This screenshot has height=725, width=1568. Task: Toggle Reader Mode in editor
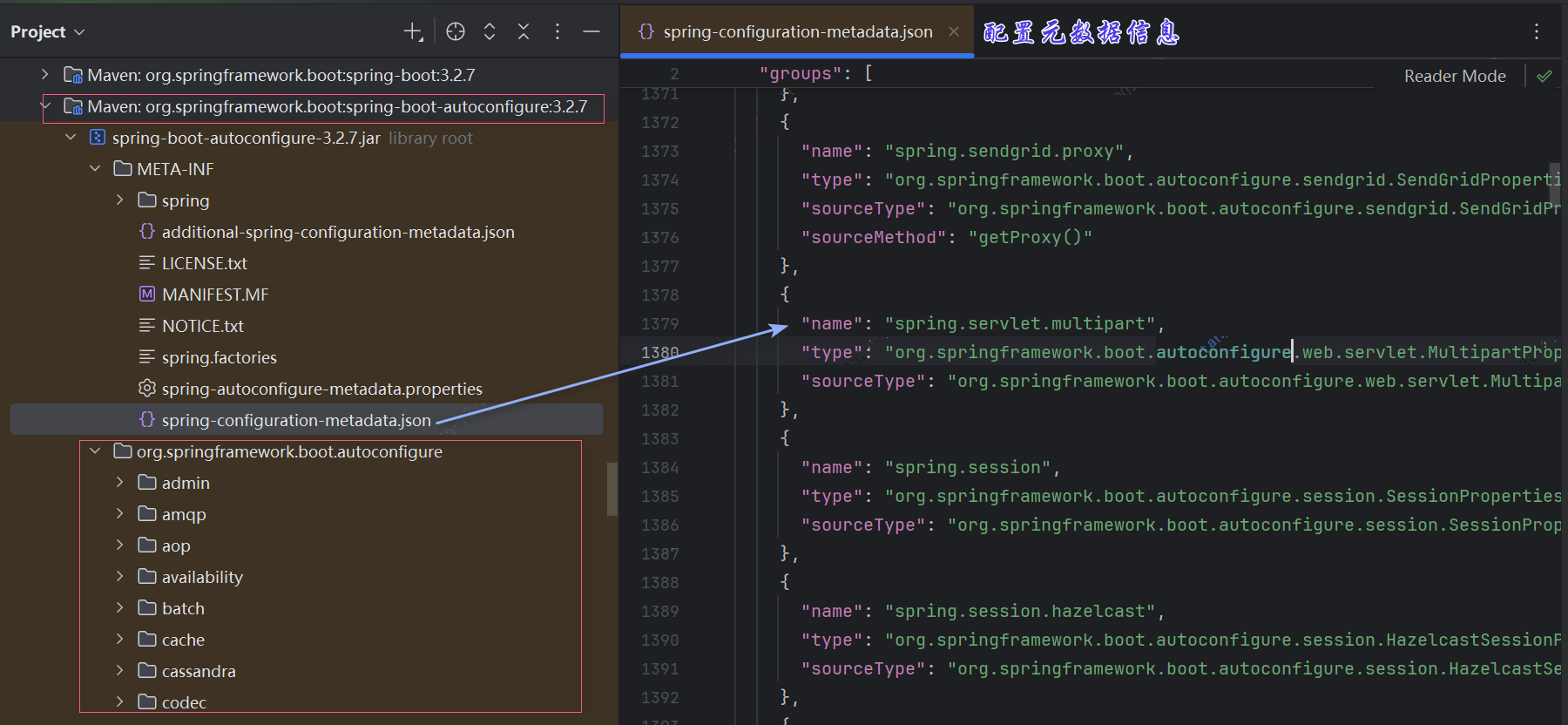[1455, 76]
